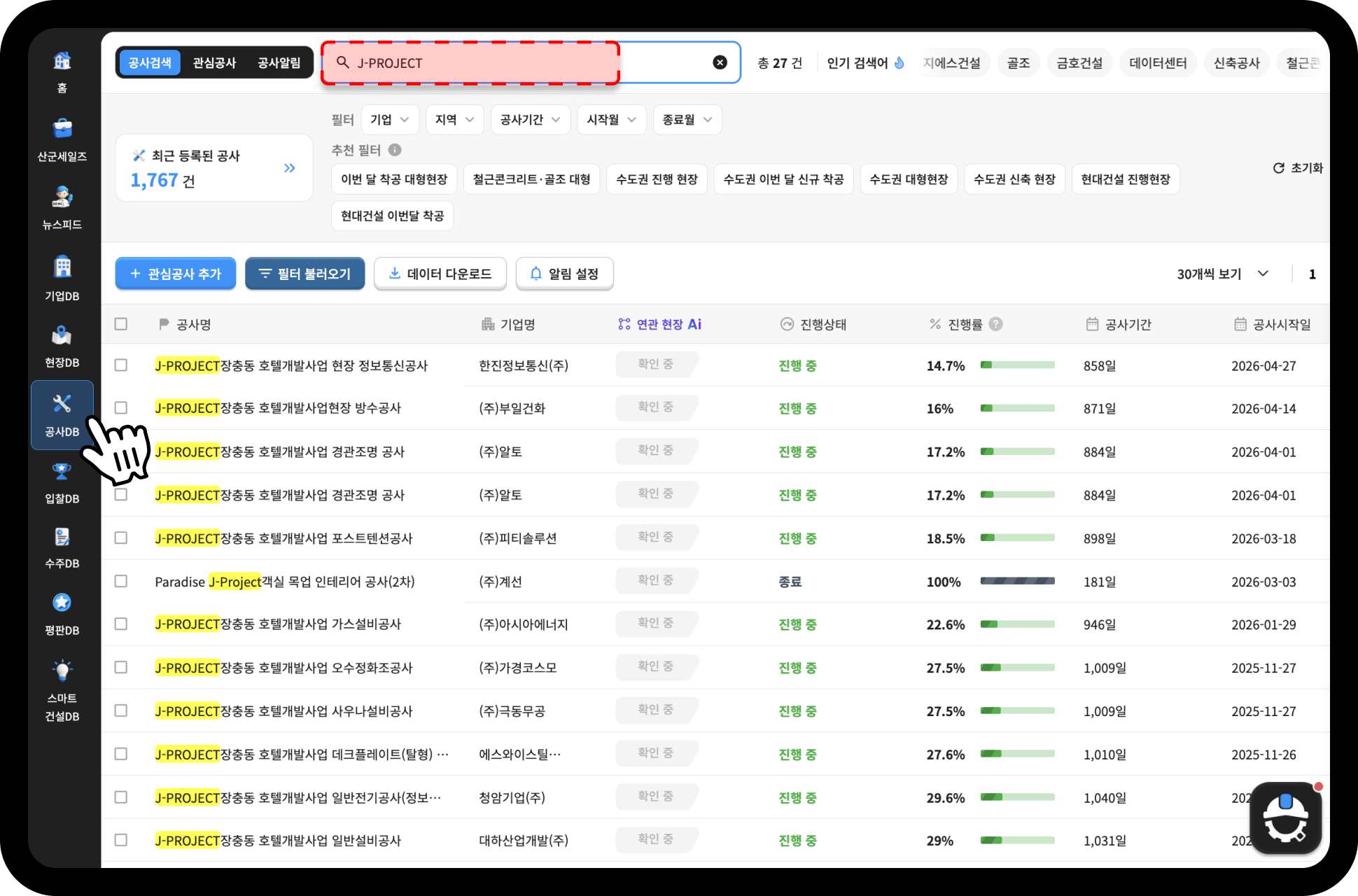Viewport: 1358px width, 896px height.
Task: Check the 데크플레이트 row checkbox
Action: click(121, 754)
